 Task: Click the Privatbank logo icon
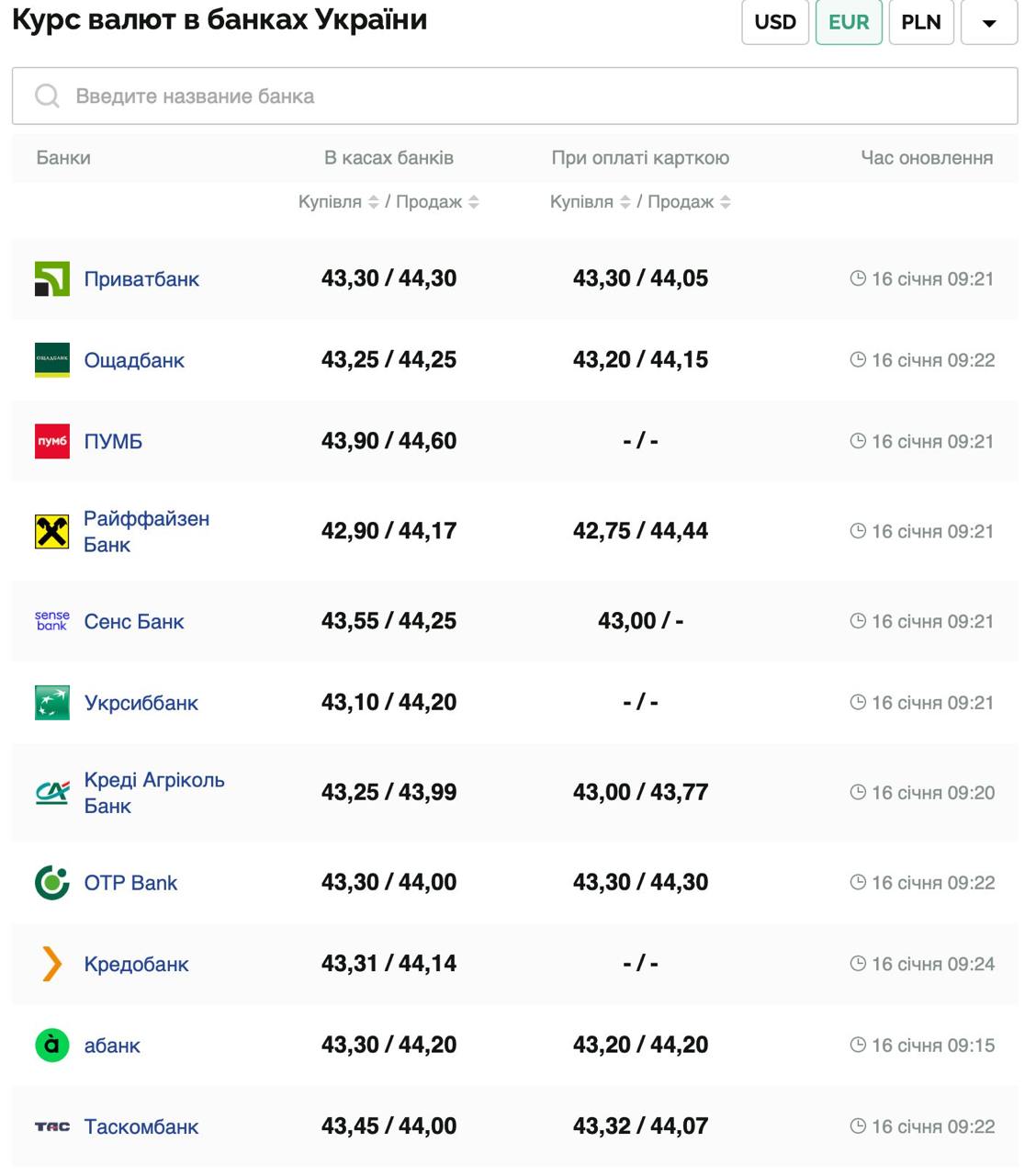(52, 279)
